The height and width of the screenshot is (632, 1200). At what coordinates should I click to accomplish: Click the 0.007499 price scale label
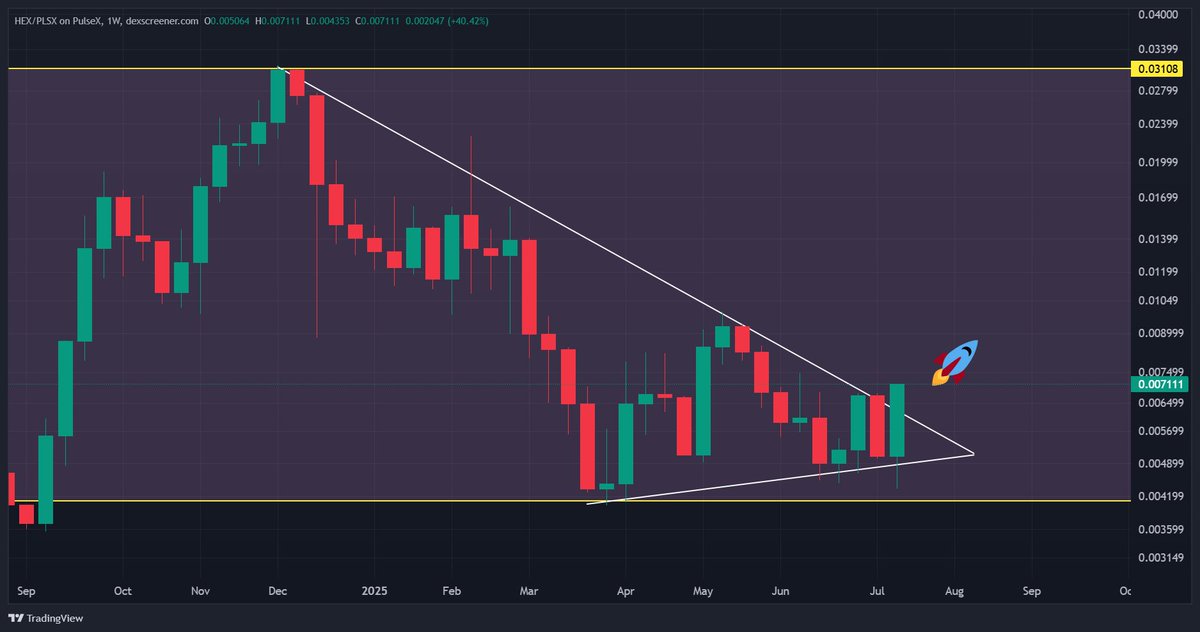pos(1159,371)
